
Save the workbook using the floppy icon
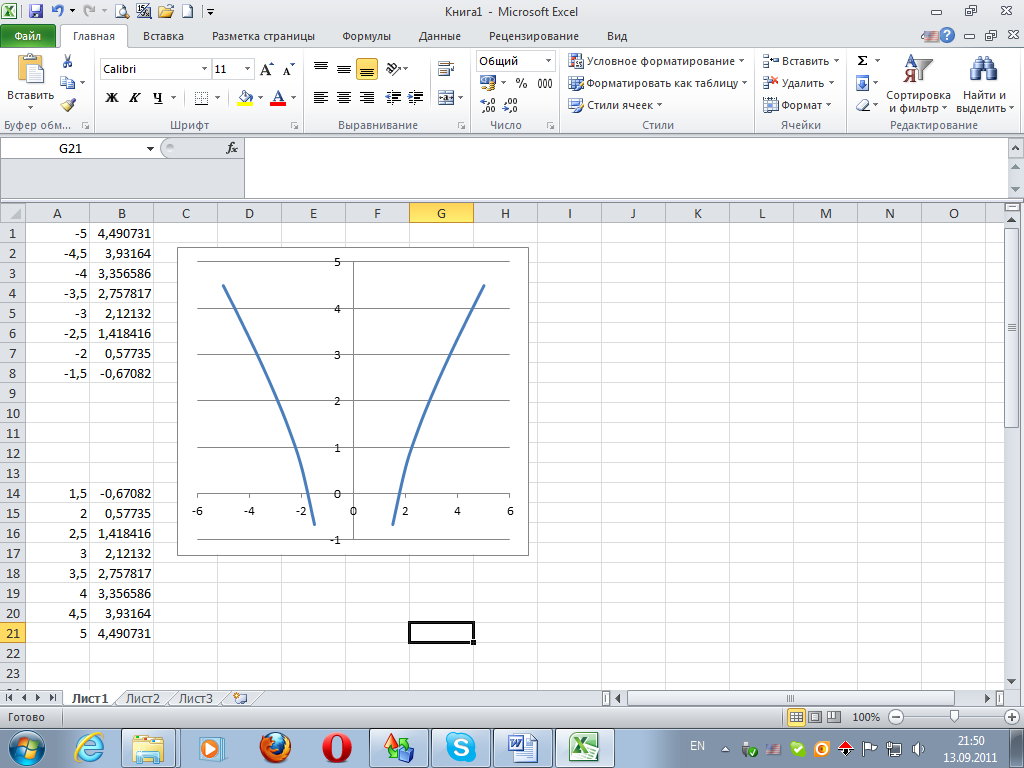[x=36, y=12]
